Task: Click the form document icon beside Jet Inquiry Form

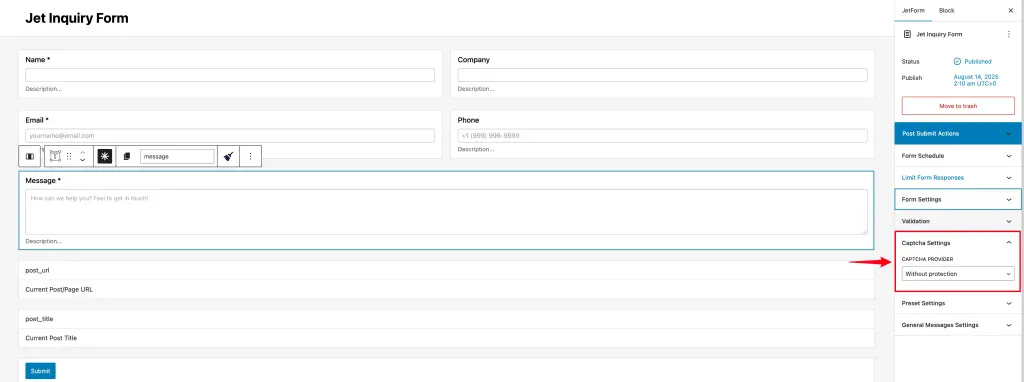Action: coord(907,34)
